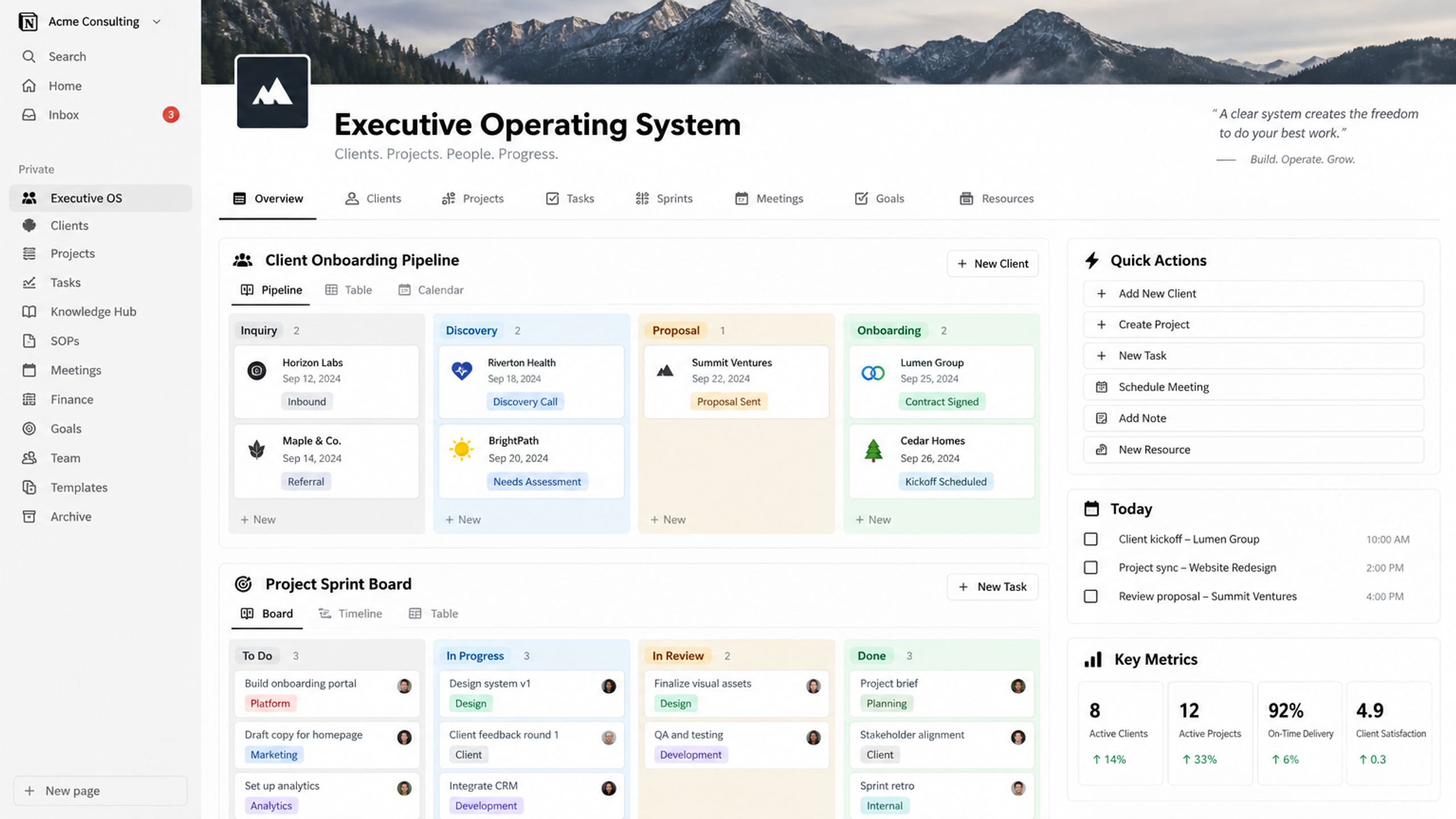Click the New page button

[100, 791]
